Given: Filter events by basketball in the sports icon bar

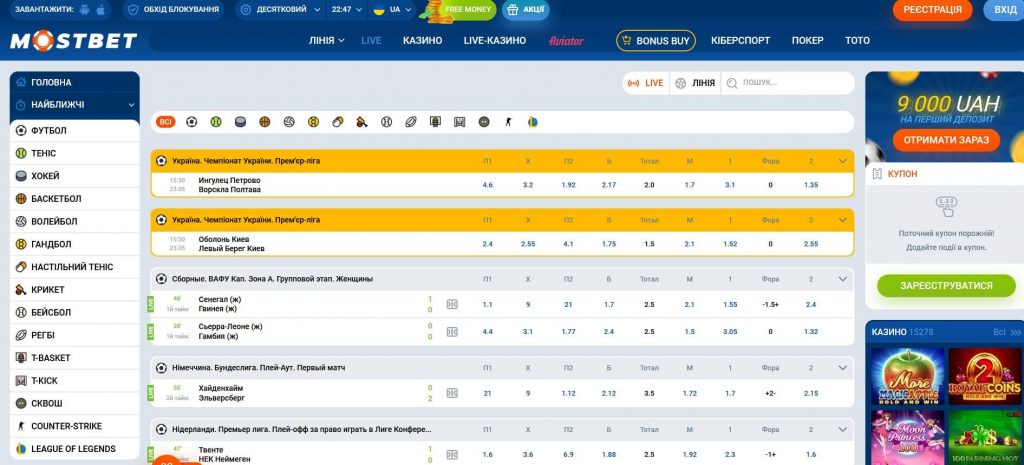Looking at the screenshot, I should (x=264, y=121).
